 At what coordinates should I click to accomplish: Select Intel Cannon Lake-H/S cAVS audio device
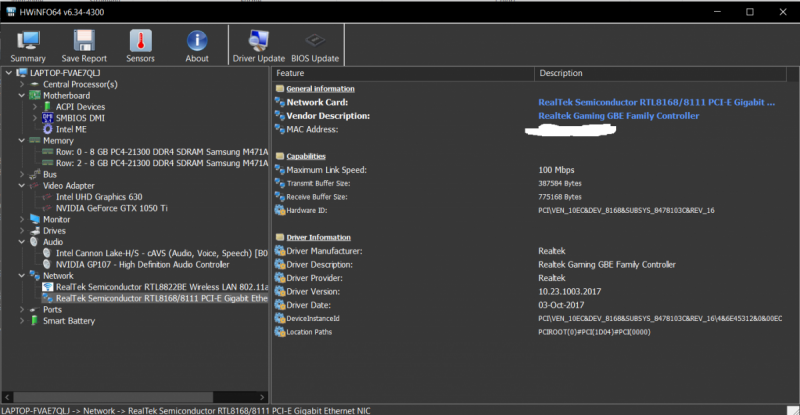[x=162, y=253]
